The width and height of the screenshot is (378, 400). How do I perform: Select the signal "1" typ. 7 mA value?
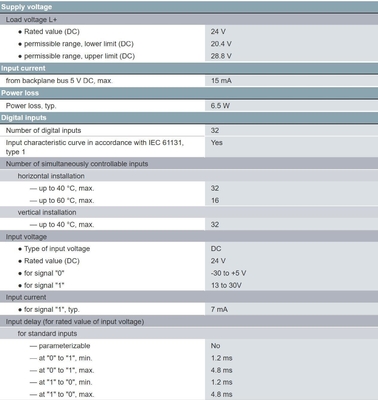tap(219, 309)
